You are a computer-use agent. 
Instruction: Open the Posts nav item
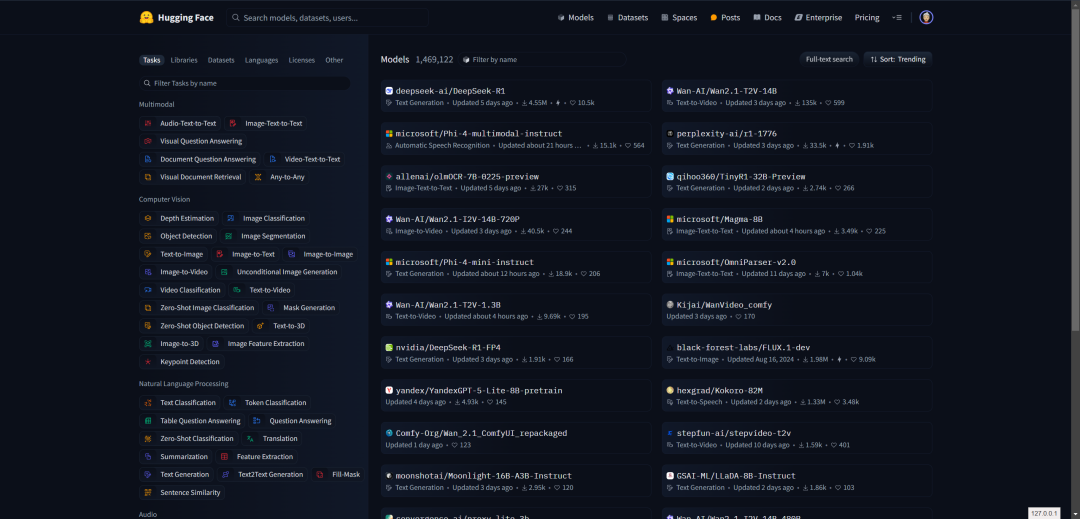(725, 18)
